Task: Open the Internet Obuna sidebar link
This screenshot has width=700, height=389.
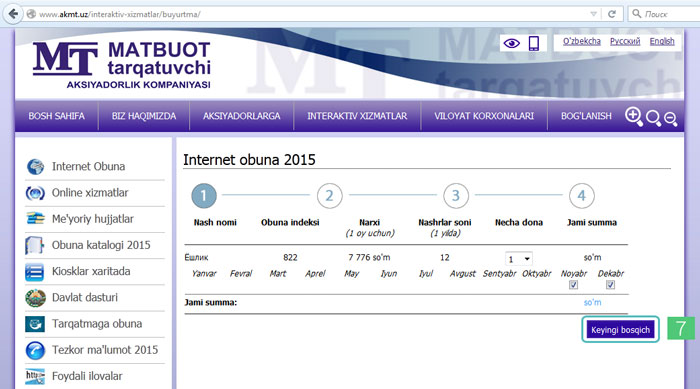Action: click(x=88, y=167)
